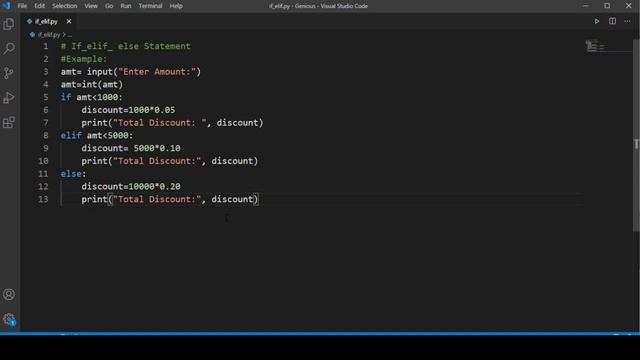640x360 pixels.
Task: Click the breadcrumb ellipsis symbol
Action: click(x=70, y=35)
